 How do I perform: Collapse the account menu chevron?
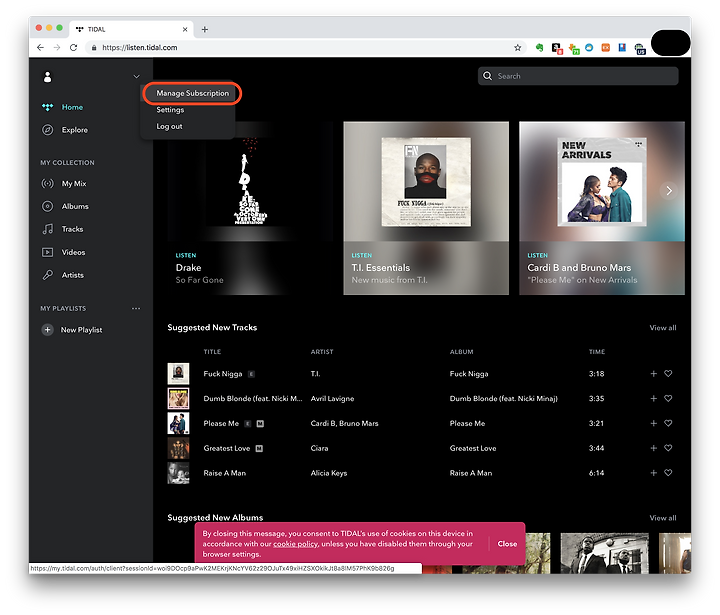(x=136, y=76)
